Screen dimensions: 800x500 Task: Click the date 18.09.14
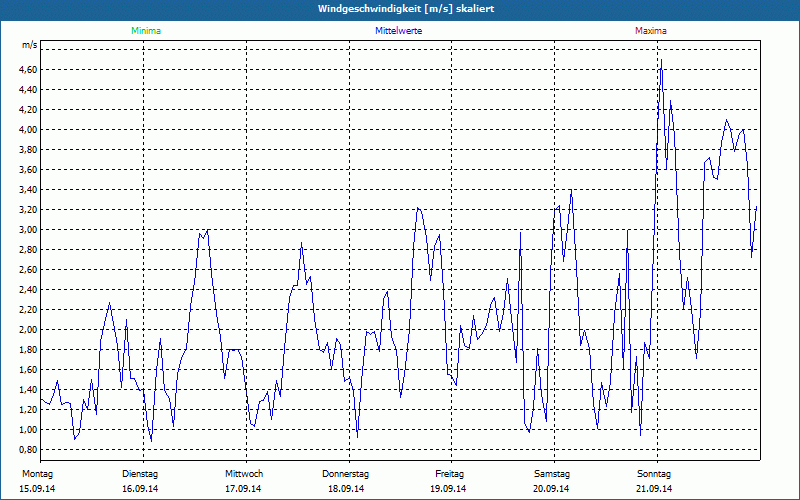tap(346, 489)
